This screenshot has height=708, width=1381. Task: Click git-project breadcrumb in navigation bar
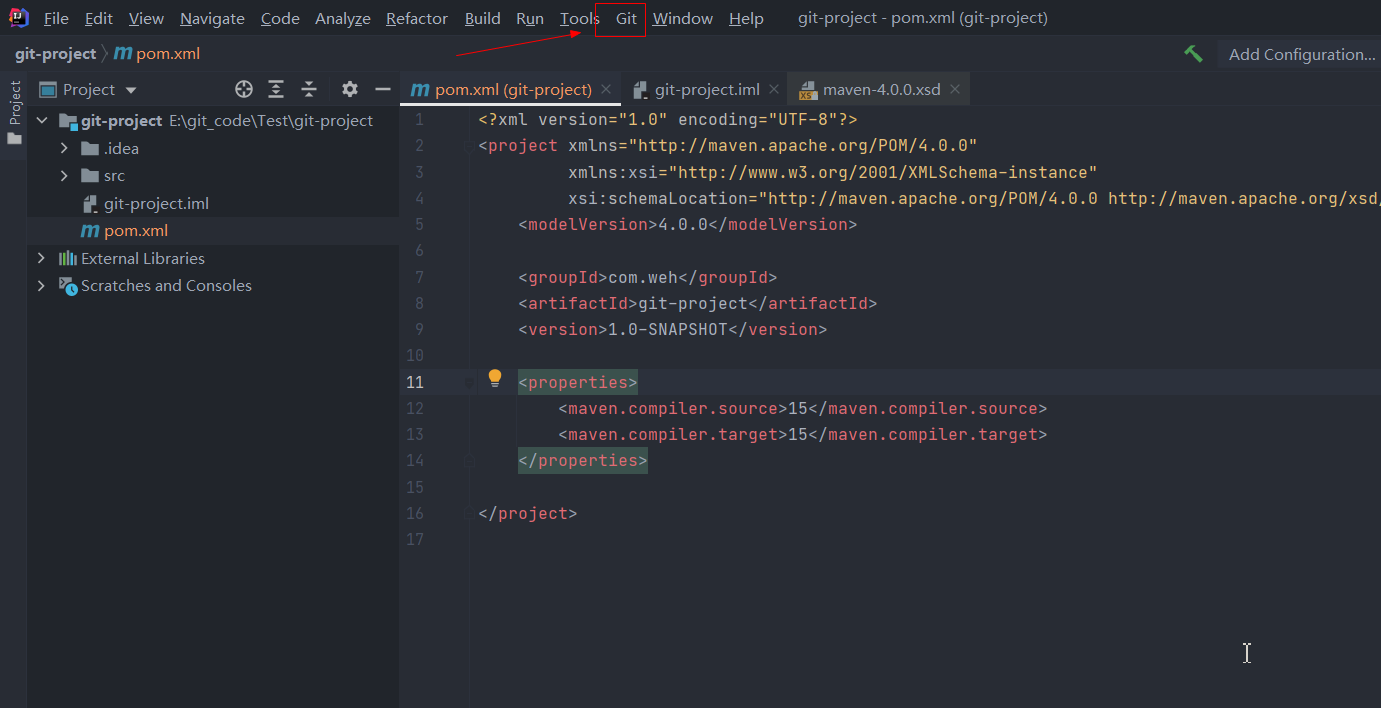point(55,54)
